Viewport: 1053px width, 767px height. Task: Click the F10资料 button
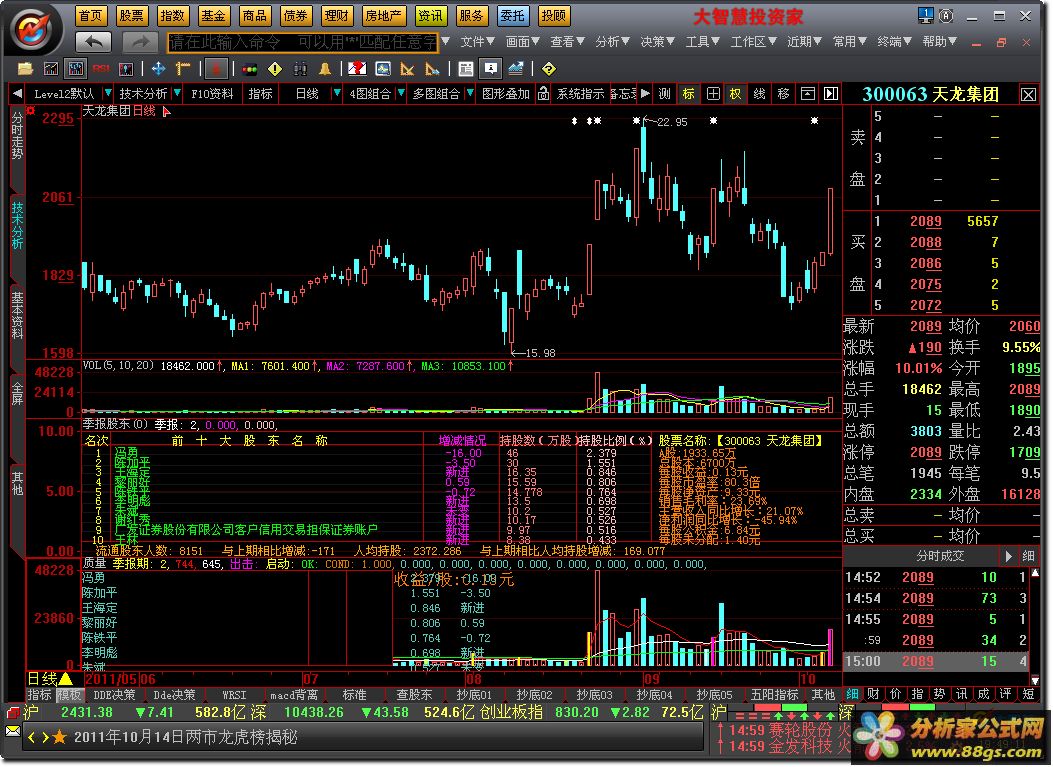[212, 93]
